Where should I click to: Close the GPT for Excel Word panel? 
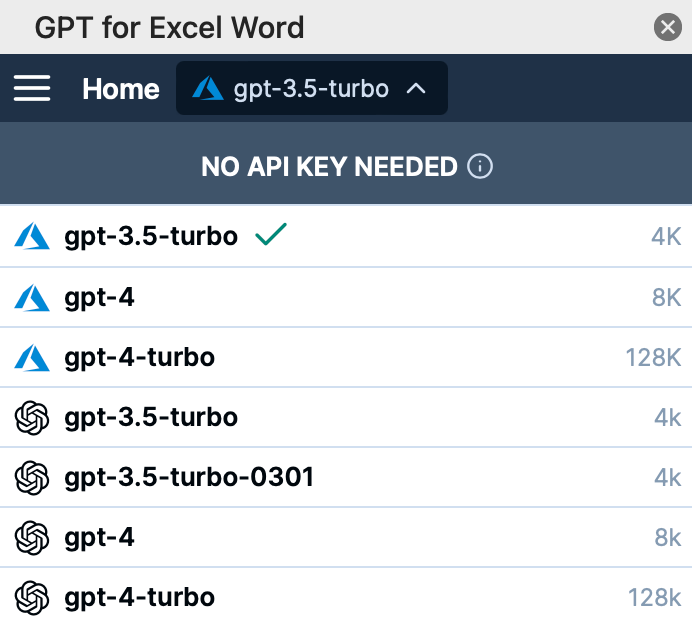click(x=667, y=27)
